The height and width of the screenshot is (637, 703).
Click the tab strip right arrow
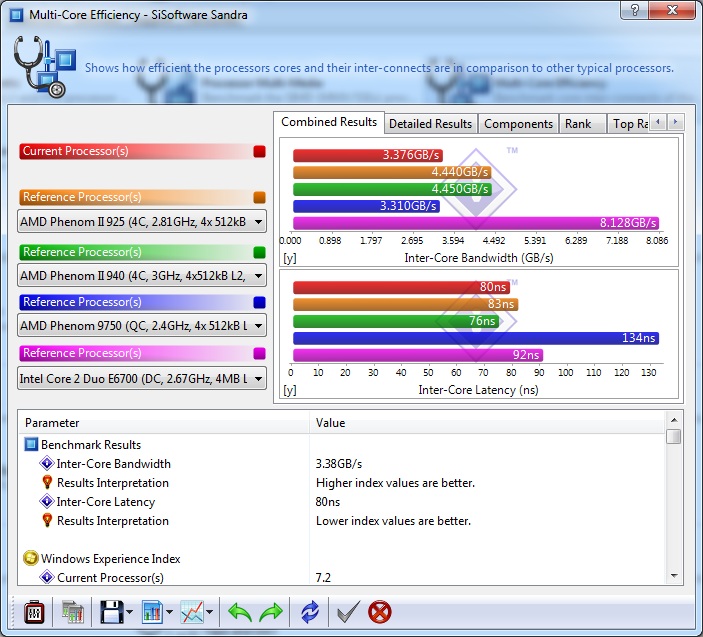[675, 122]
